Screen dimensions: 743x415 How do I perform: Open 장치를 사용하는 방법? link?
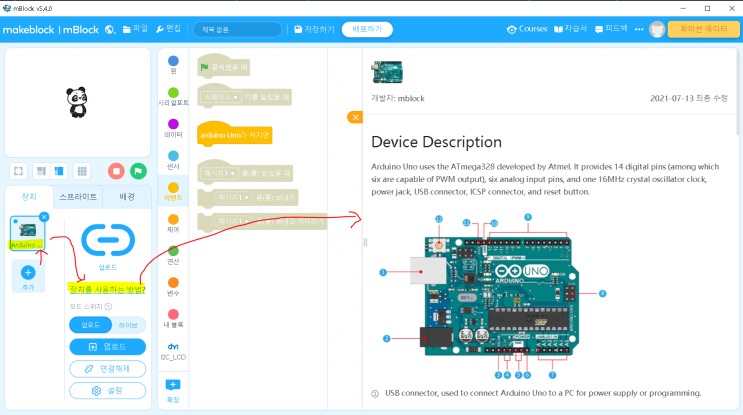point(107,289)
